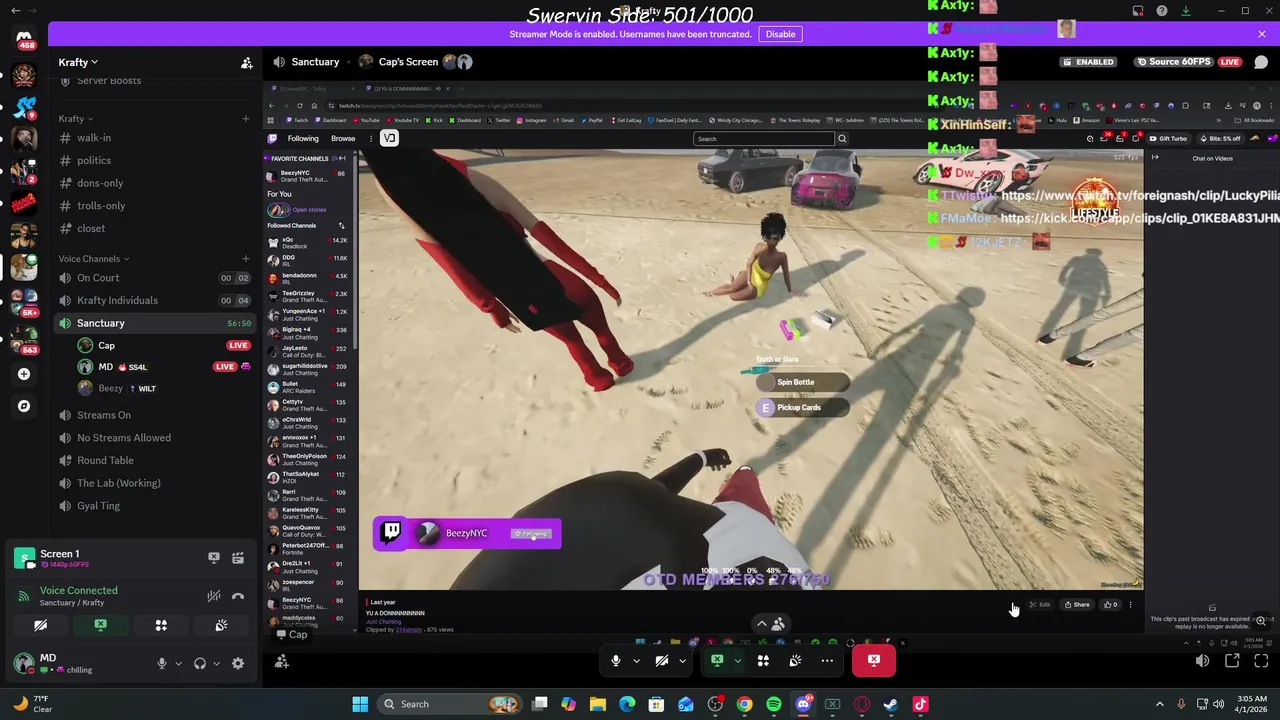Enter fullscreen for the stream
This screenshot has width=1280, height=720.
[x=1261, y=661]
